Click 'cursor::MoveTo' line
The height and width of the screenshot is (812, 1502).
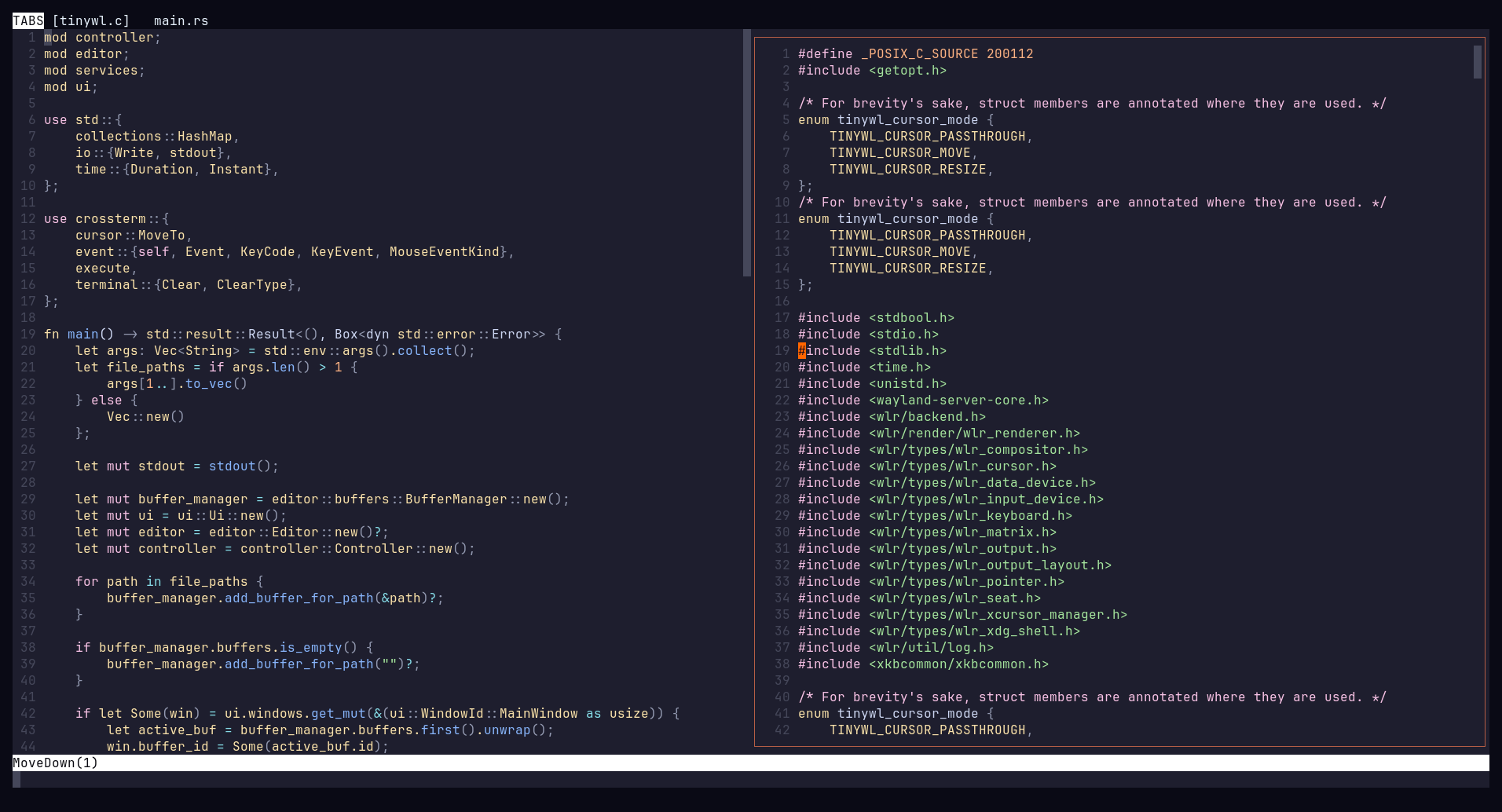[x=134, y=235]
